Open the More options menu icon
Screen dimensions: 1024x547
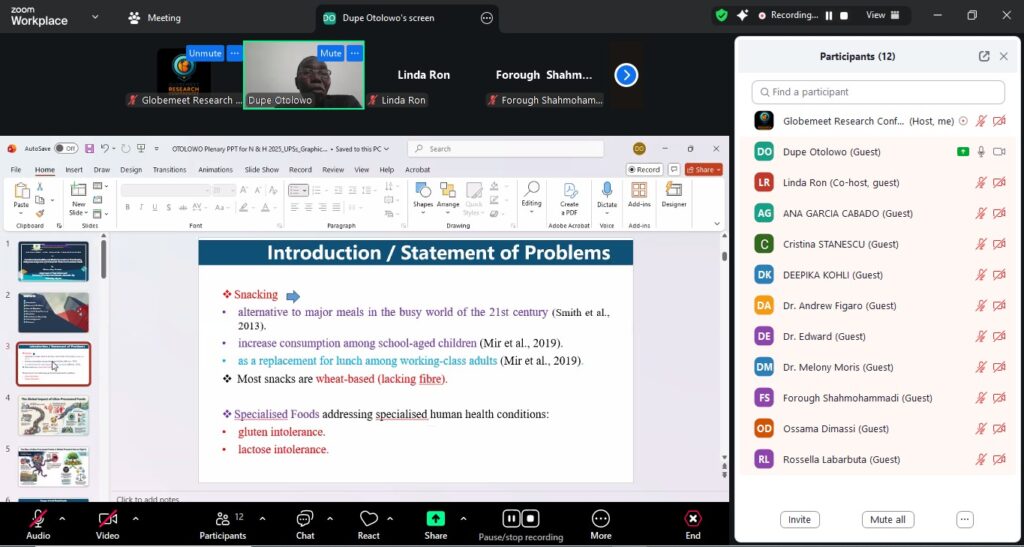[600, 519]
